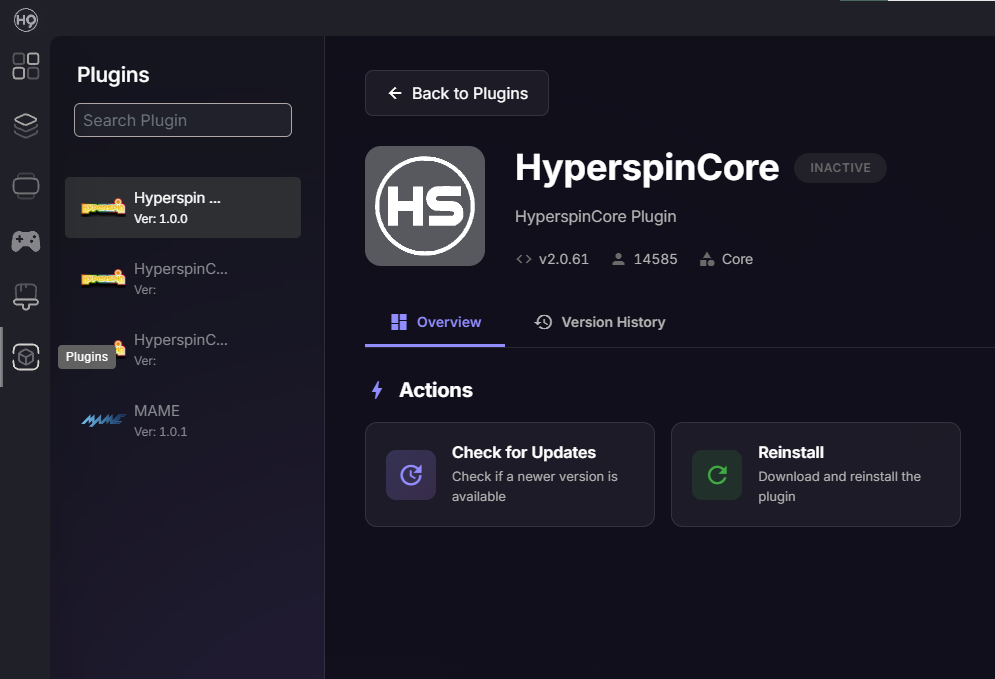The height and width of the screenshot is (679, 995).
Task: Go to the gamepad controller section
Action: coord(26,241)
